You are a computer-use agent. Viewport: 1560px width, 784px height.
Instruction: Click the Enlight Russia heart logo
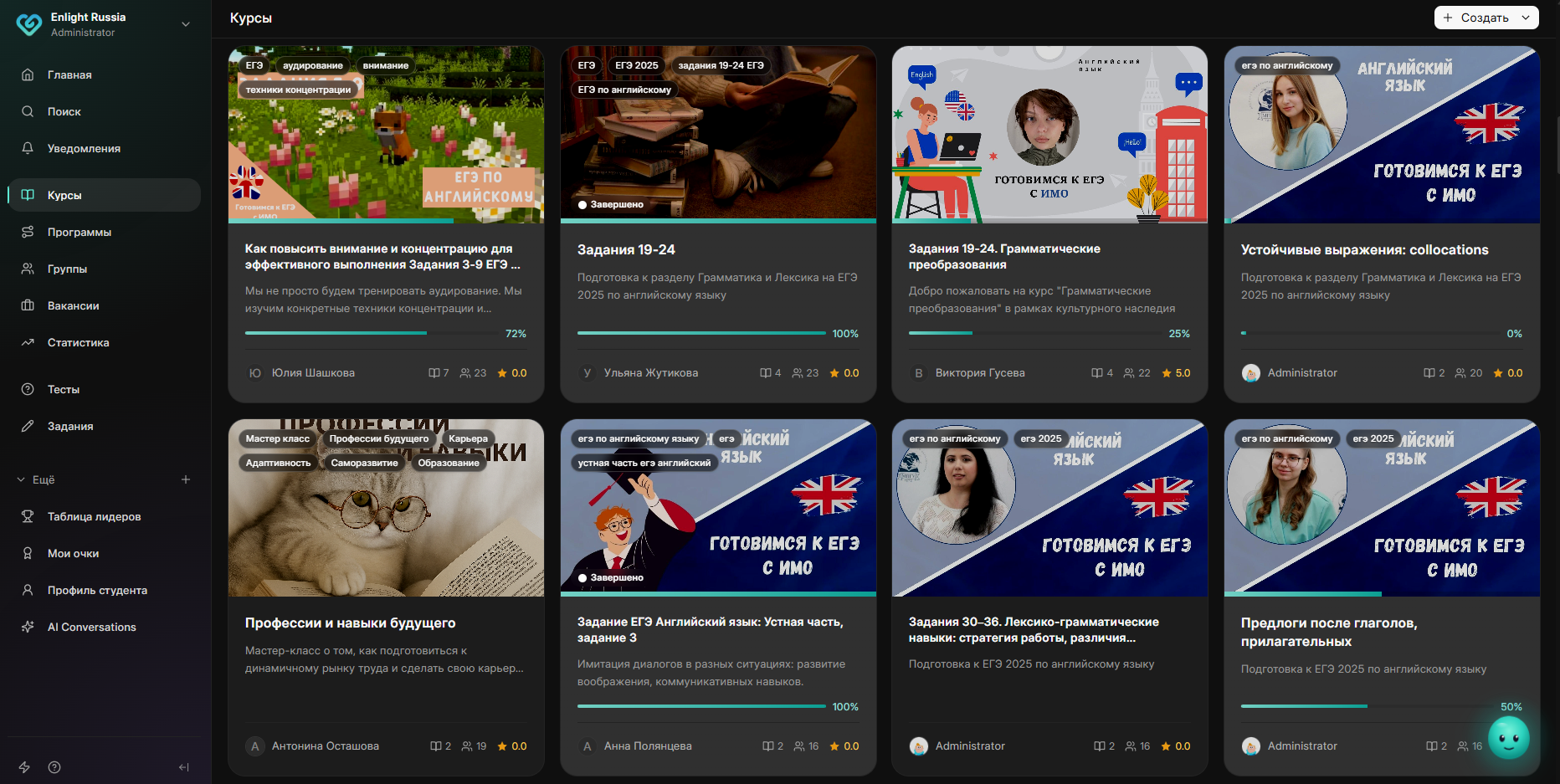click(29, 24)
